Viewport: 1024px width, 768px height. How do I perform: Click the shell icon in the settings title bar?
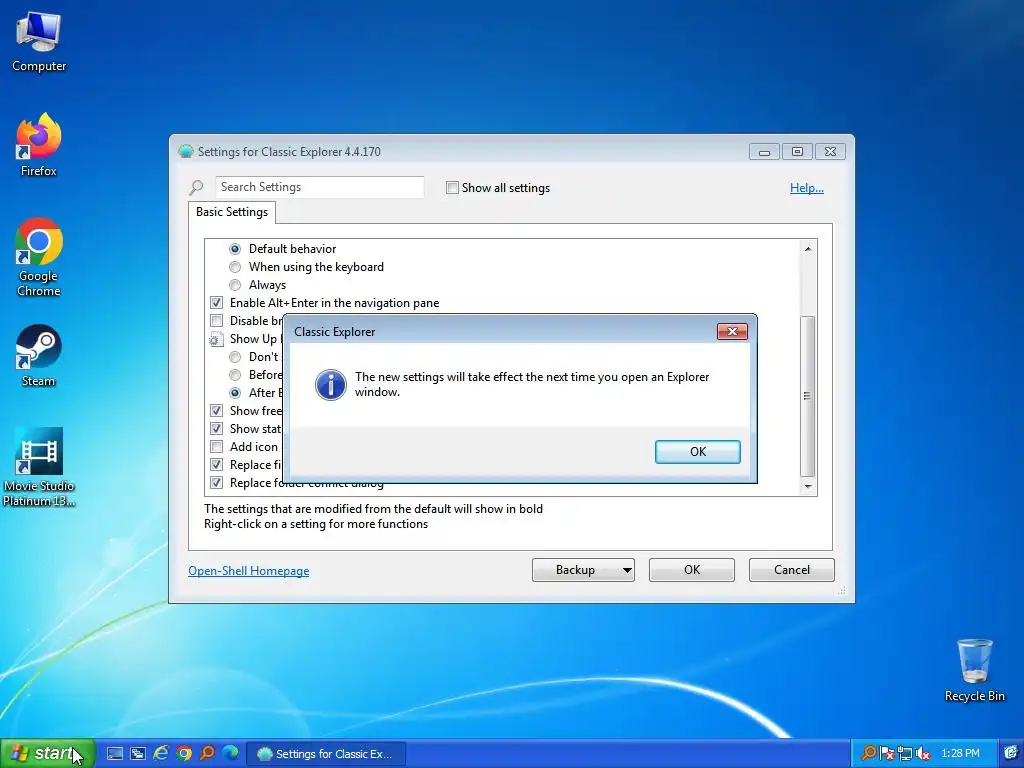click(186, 152)
